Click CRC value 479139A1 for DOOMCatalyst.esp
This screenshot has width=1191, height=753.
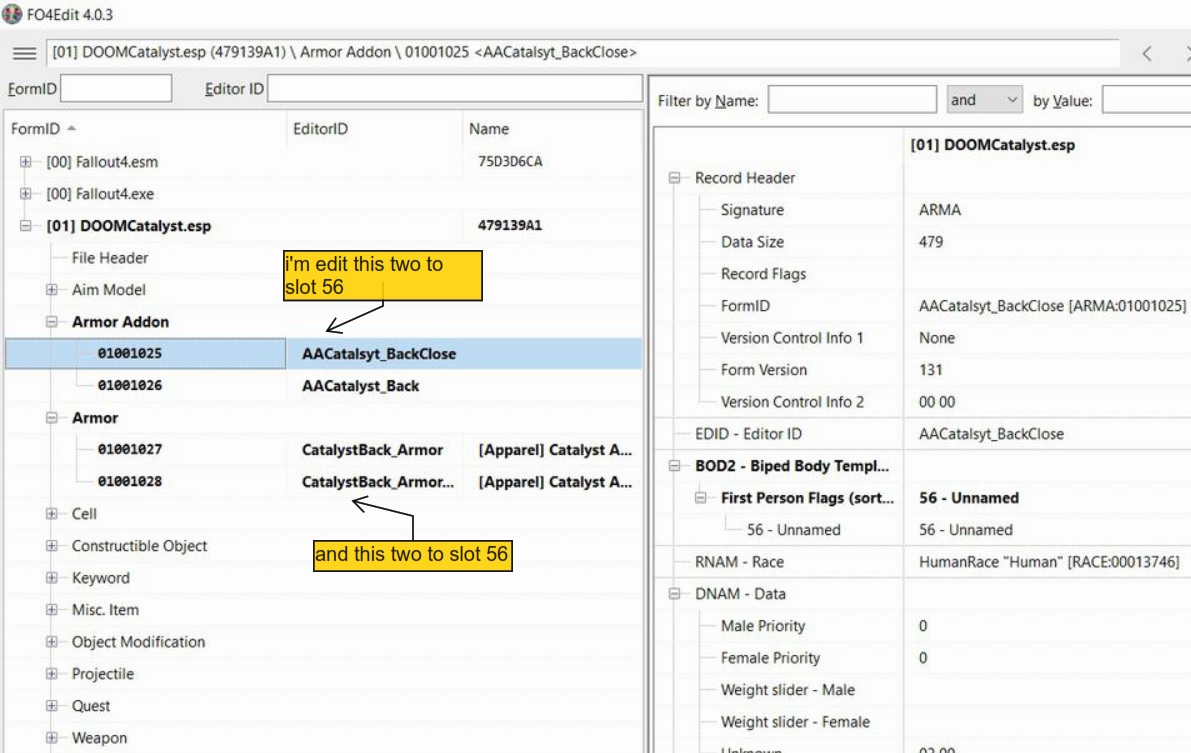[510, 225]
